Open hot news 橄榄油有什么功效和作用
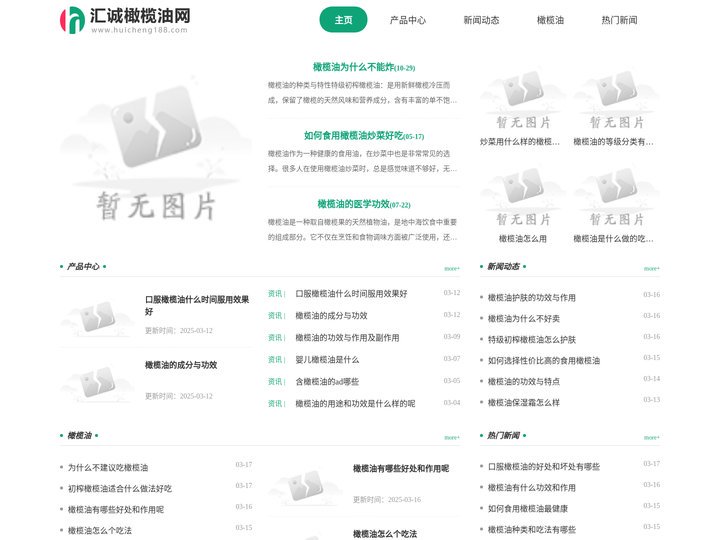Viewport: 720px width, 540px height. pyautogui.click(x=531, y=488)
